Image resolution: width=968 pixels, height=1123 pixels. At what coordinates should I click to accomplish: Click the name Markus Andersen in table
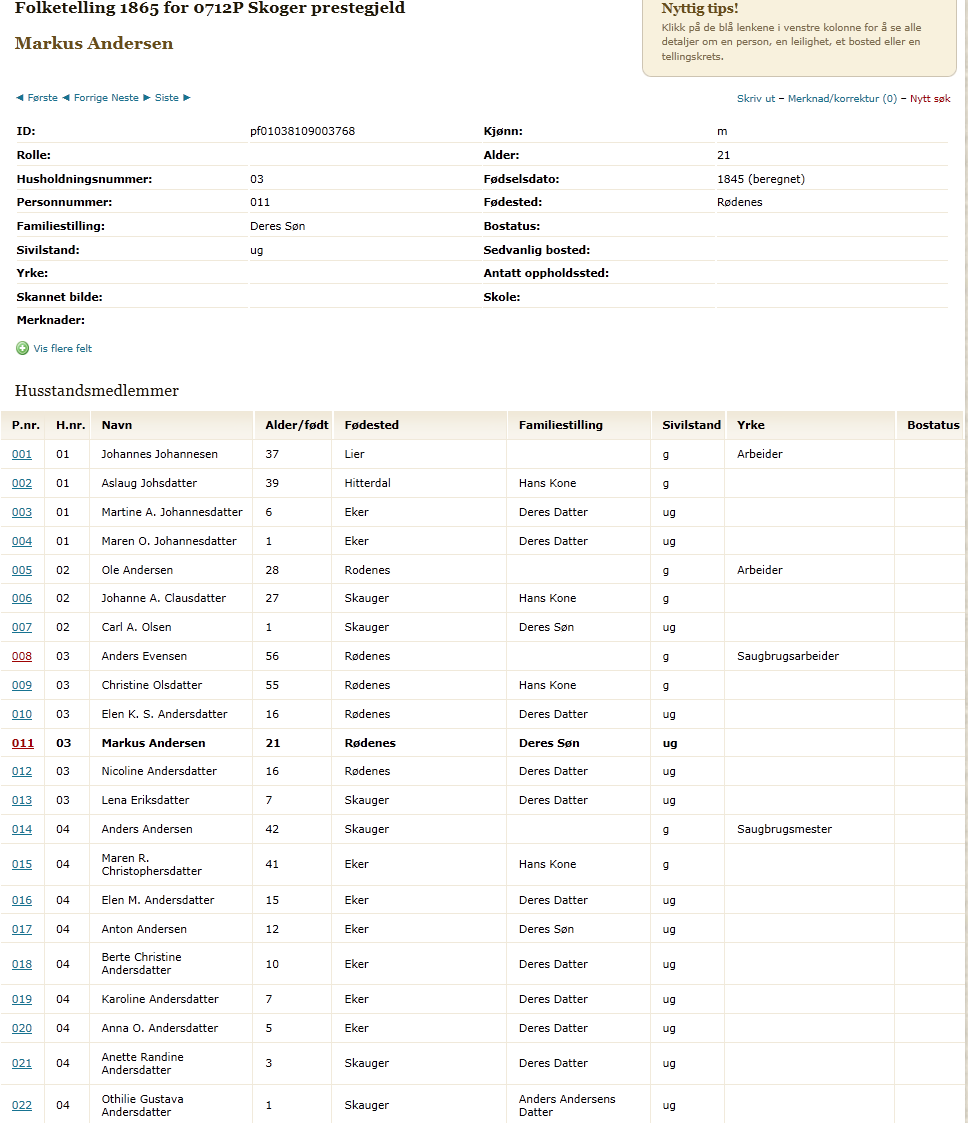pyautogui.click(x=153, y=743)
